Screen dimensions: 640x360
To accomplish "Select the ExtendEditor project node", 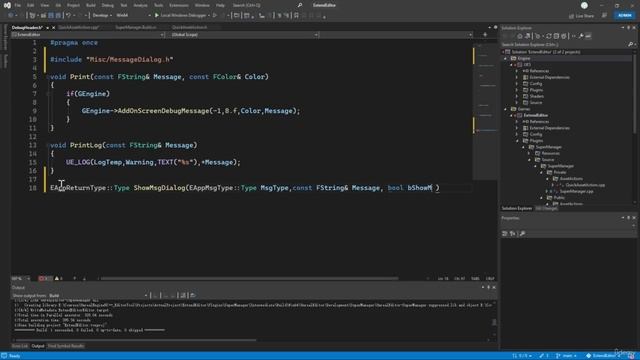I will [536, 115].
